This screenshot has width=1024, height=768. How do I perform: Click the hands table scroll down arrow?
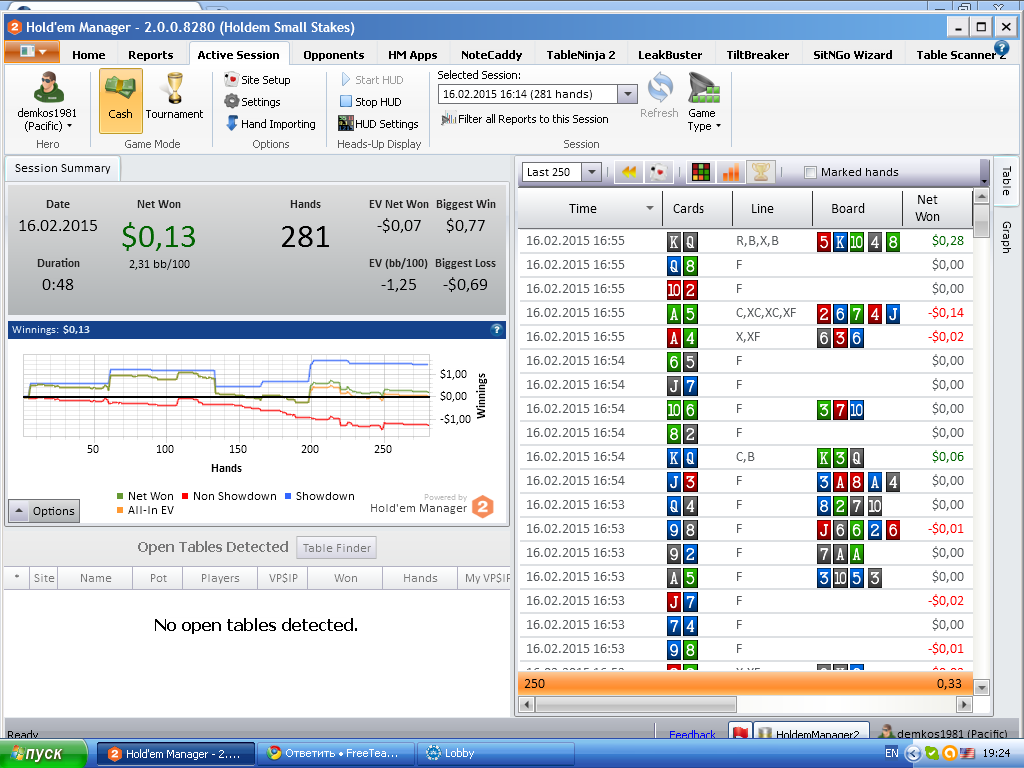(981, 687)
